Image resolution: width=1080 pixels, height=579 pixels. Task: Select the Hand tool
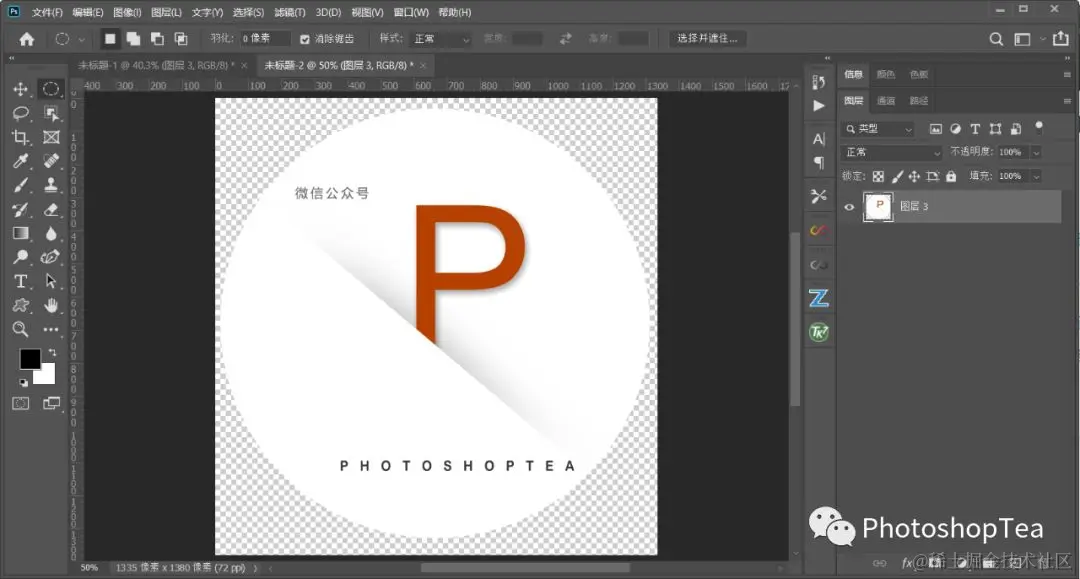coord(51,305)
